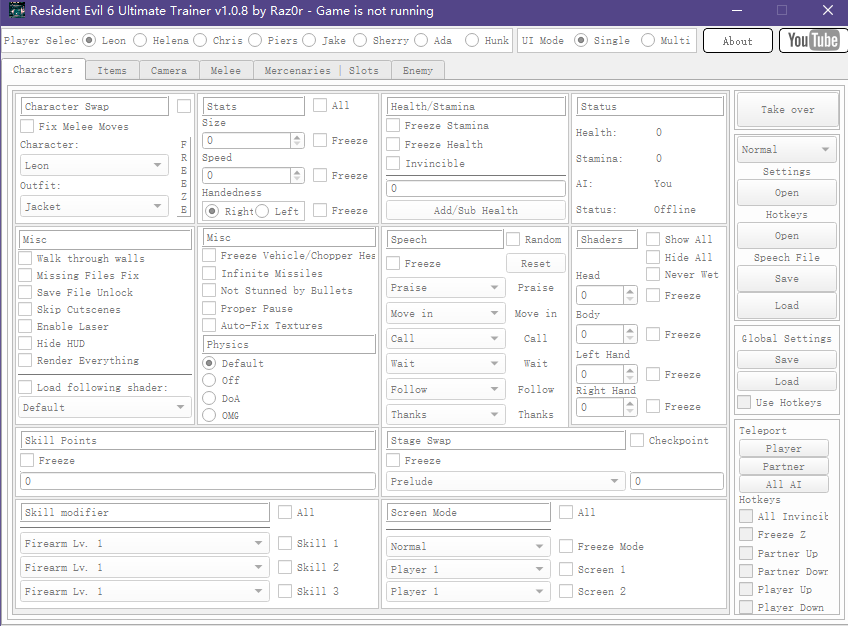Teleport using the Partner button

pyautogui.click(x=784, y=466)
